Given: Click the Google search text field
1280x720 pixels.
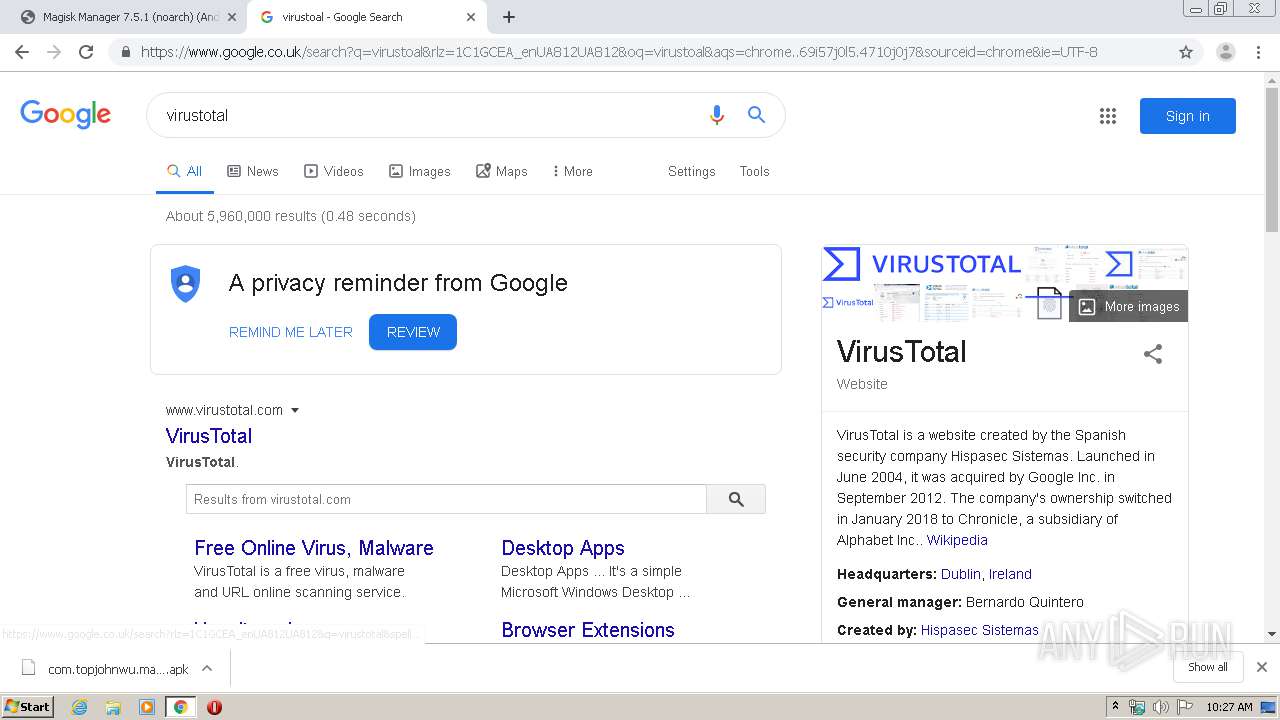Looking at the screenshot, I should coord(430,115).
